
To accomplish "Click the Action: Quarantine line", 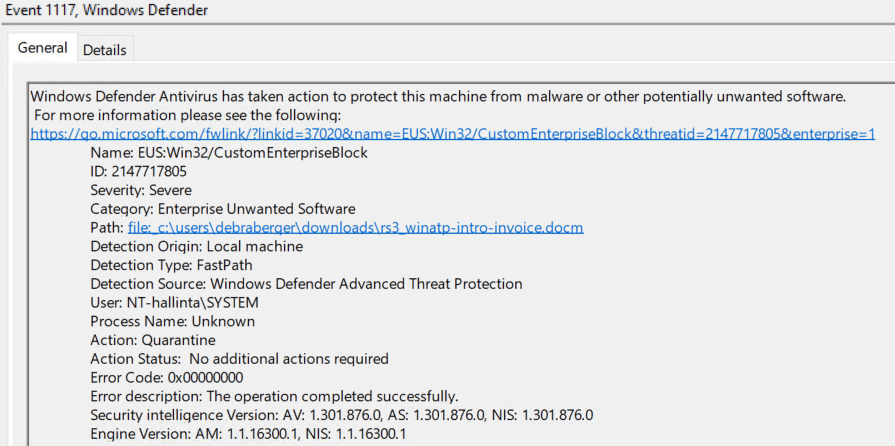I will point(152,340).
